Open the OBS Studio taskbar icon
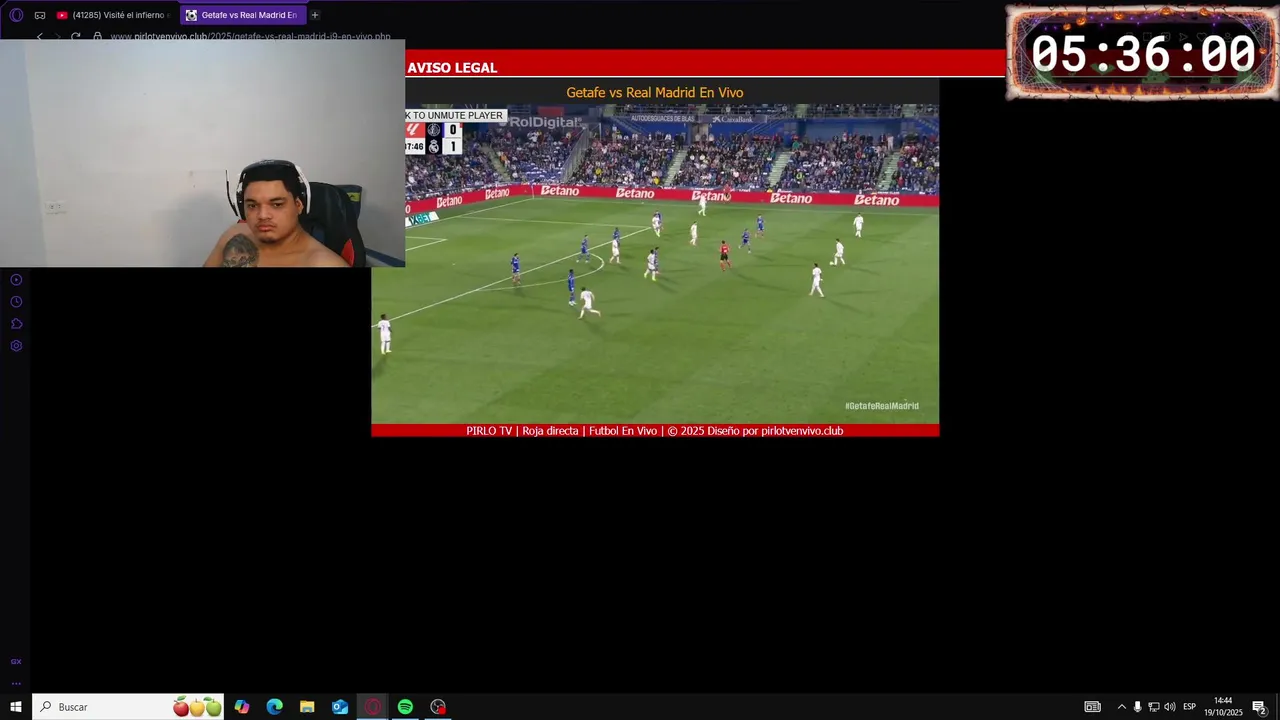The height and width of the screenshot is (720, 1280). [438, 707]
